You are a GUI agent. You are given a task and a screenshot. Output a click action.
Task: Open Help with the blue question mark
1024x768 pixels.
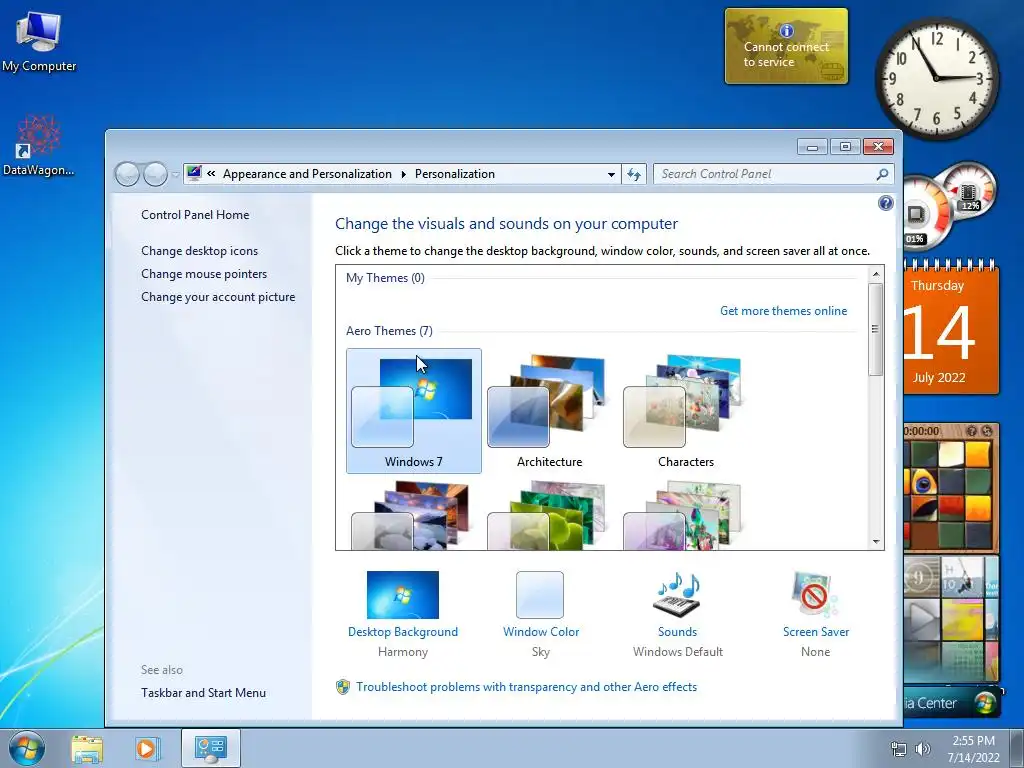[x=886, y=203]
